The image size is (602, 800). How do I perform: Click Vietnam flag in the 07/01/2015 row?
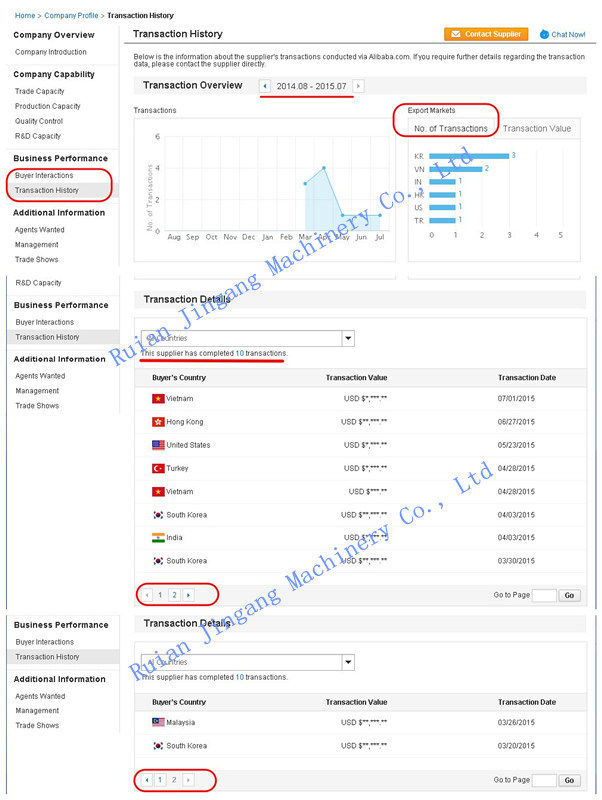pyautogui.click(x=158, y=398)
